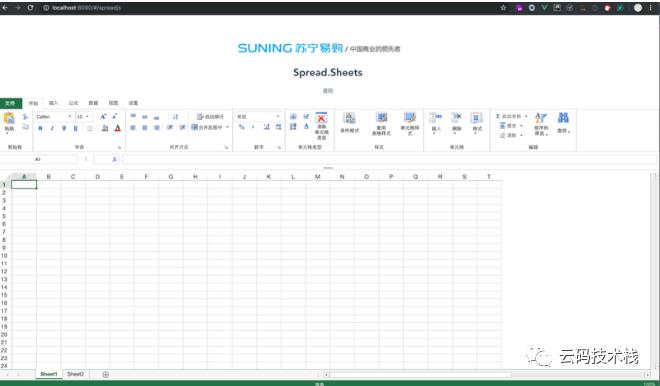This screenshot has height=386, width=660.
Task: Open the font size dropdown
Action: tap(83, 117)
